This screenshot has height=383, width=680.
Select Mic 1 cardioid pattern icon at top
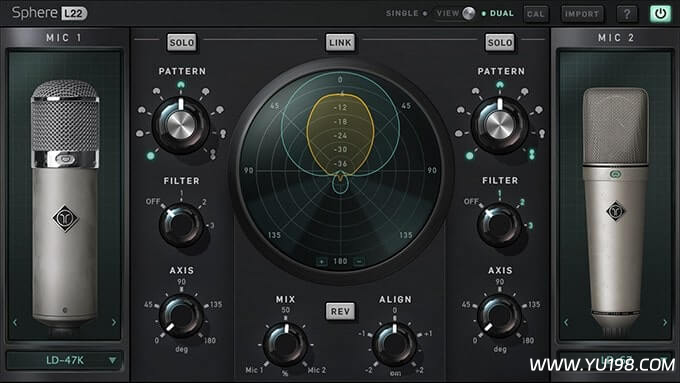click(181, 85)
